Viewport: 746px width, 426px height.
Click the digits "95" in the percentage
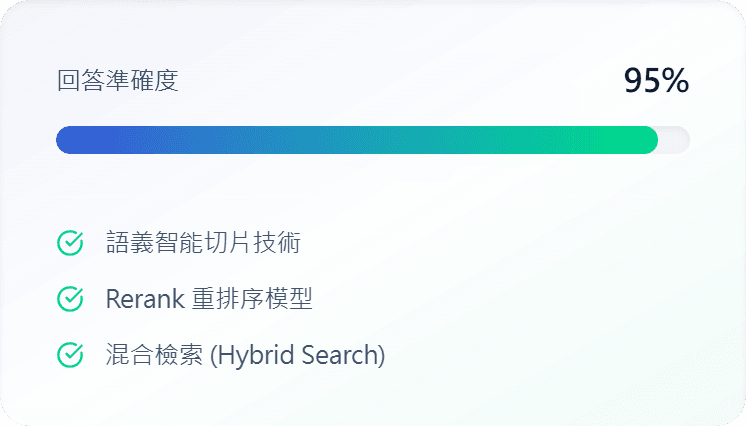tap(643, 81)
